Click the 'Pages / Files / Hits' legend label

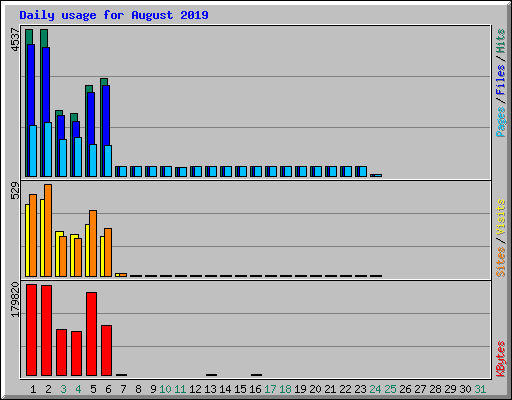(x=500, y=83)
